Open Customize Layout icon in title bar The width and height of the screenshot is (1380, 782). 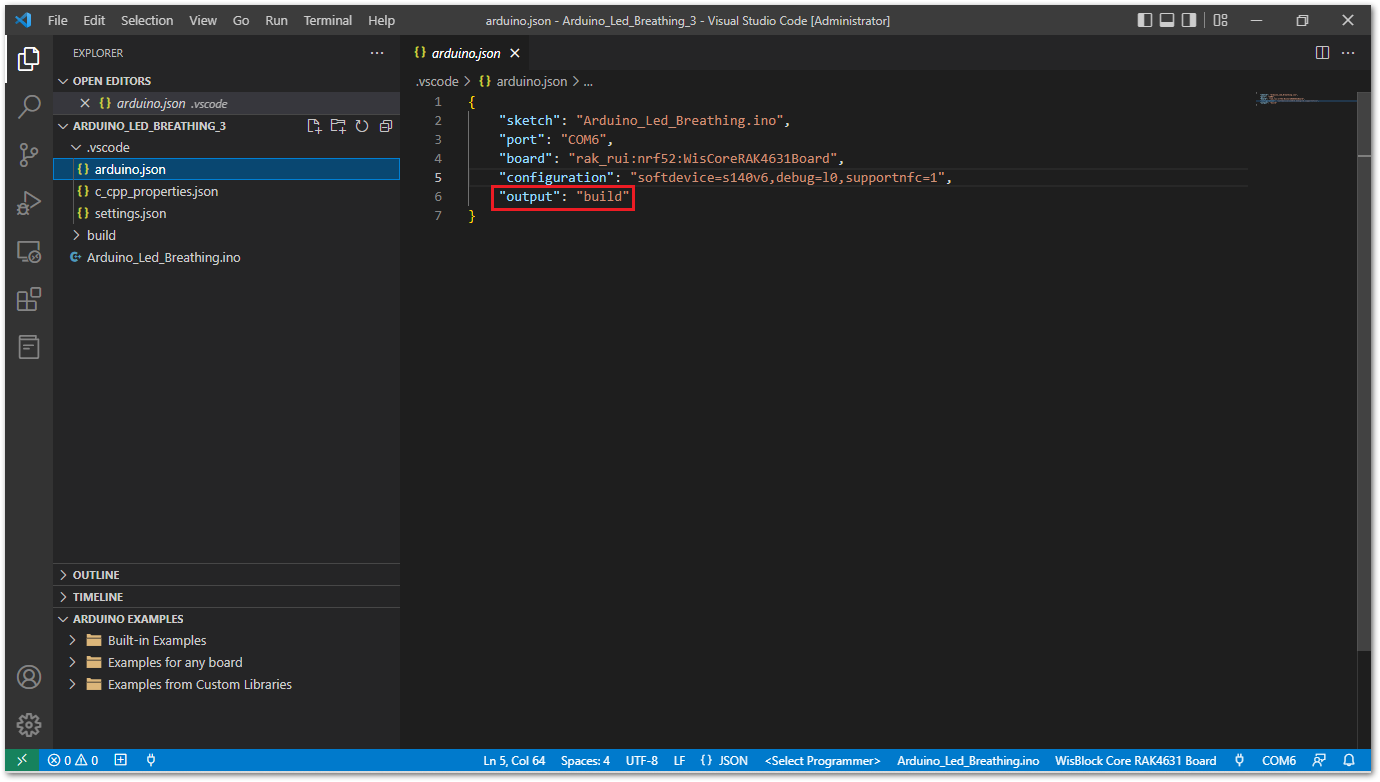pos(1220,20)
